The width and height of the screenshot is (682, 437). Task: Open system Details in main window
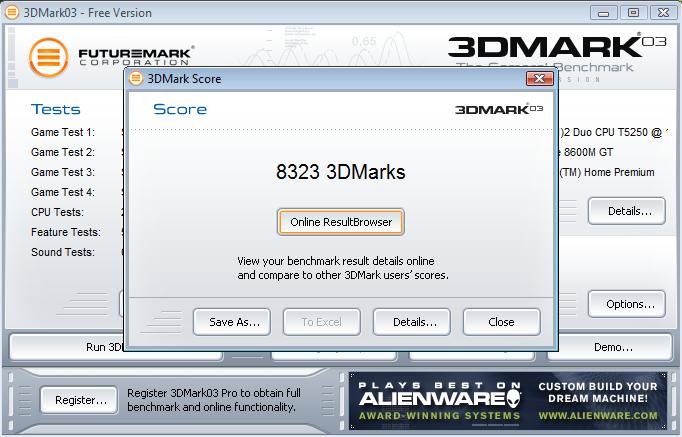pyautogui.click(x=627, y=211)
